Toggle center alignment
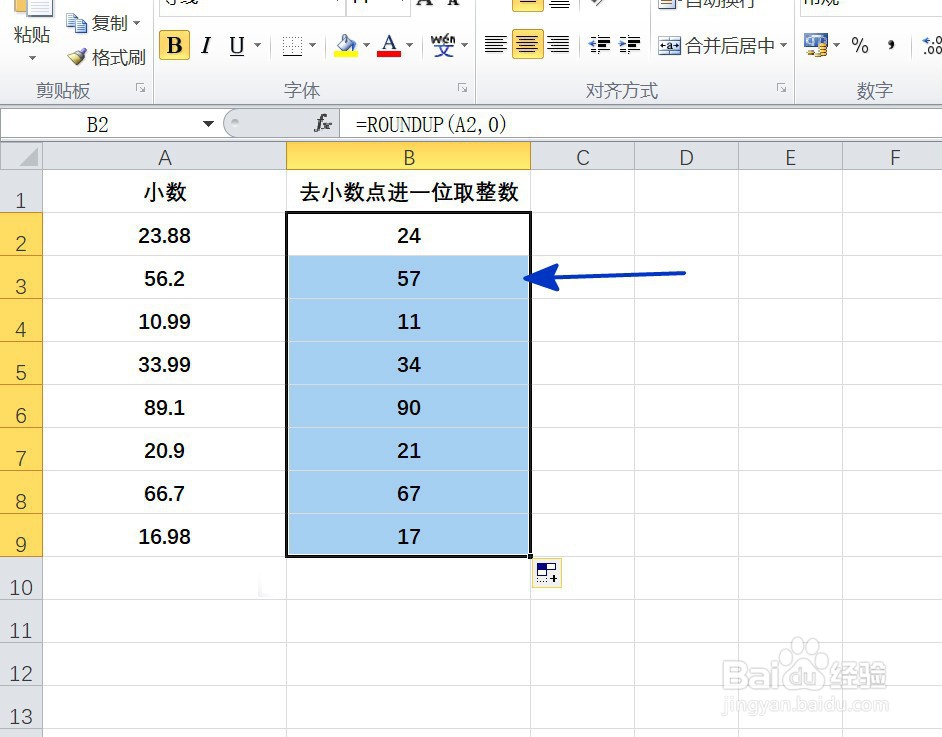 click(x=527, y=45)
